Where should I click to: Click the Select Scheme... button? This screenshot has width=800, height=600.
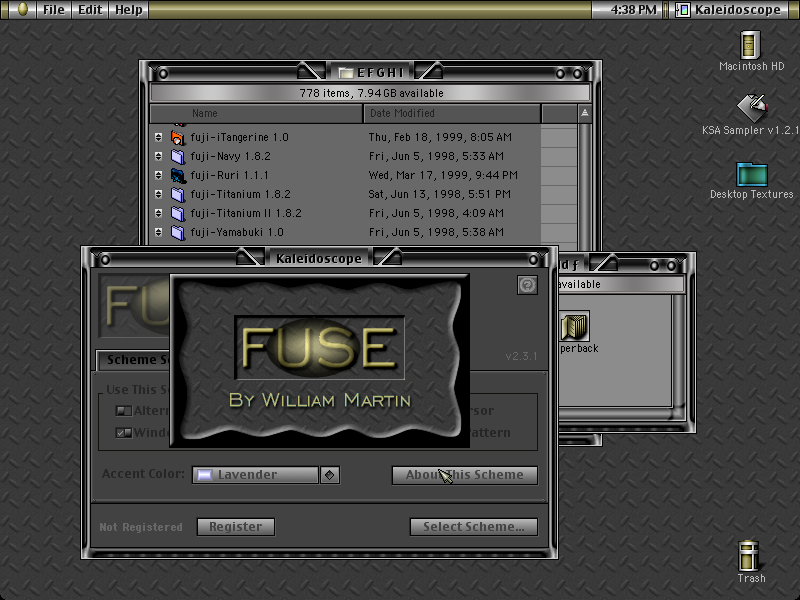coord(473,527)
